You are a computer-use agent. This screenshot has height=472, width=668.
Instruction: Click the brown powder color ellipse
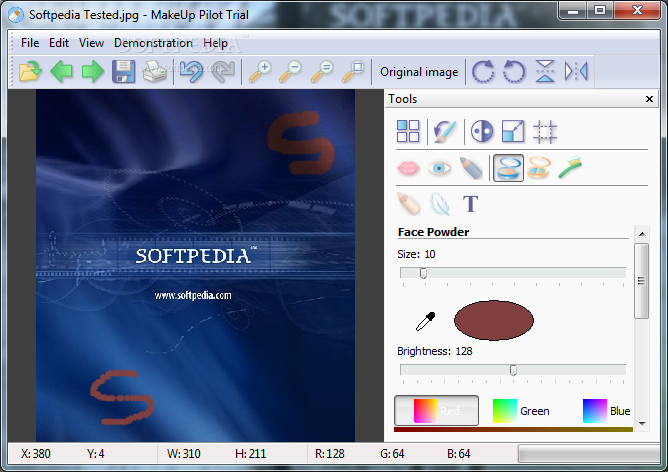coord(494,320)
